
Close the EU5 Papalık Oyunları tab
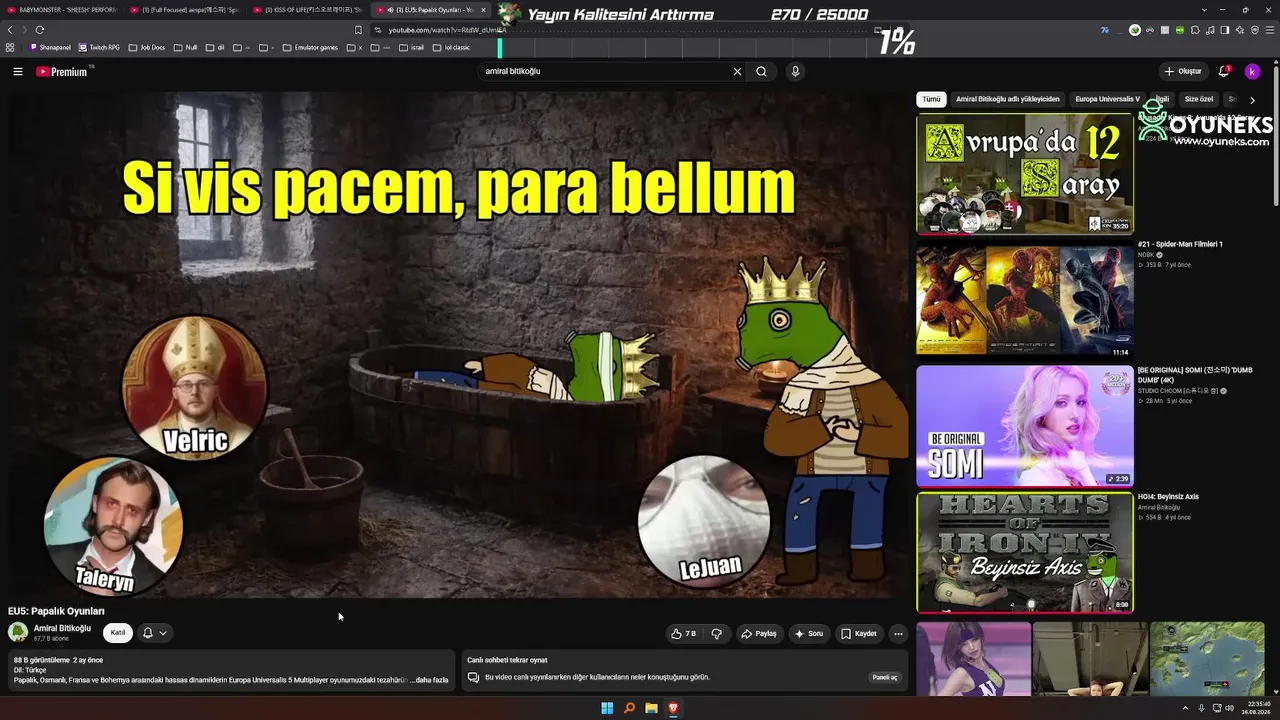[x=484, y=10]
